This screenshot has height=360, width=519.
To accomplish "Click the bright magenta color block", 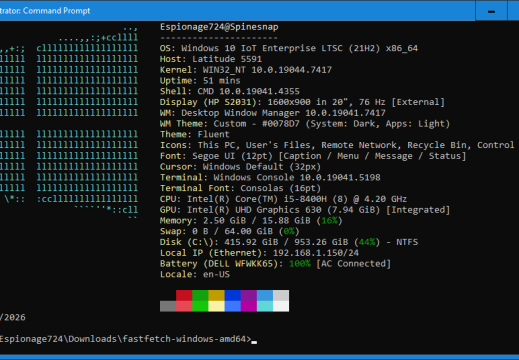I will 249,306.
